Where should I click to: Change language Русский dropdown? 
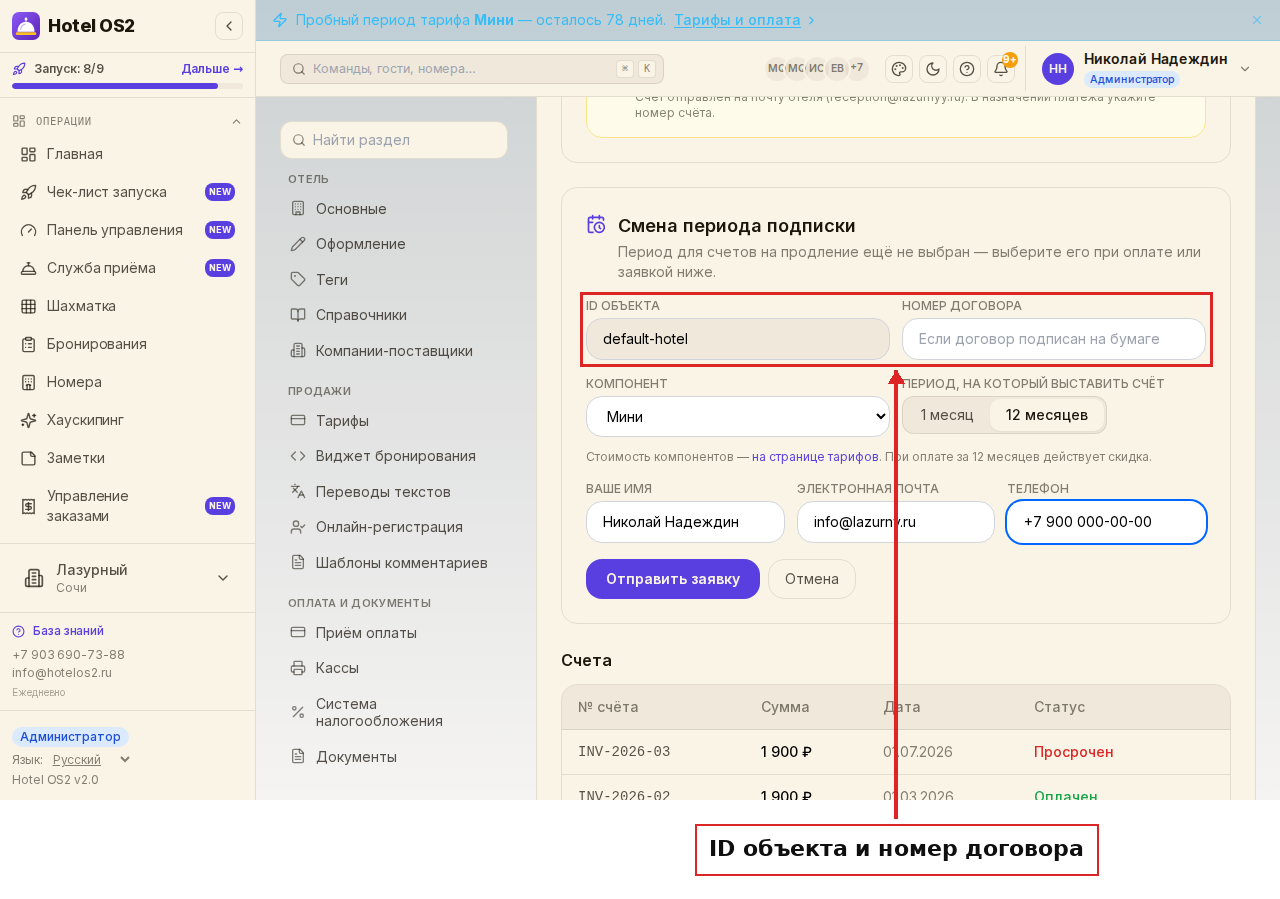point(91,760)
